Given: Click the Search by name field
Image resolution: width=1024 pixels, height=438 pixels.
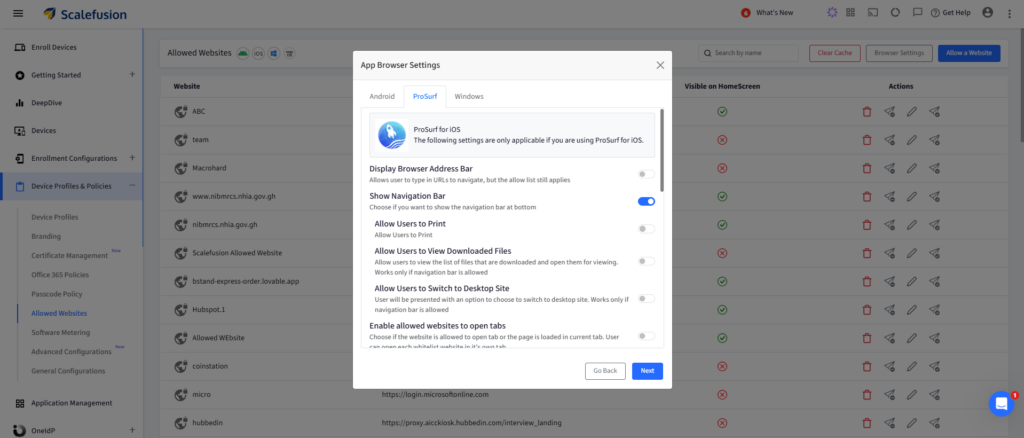Looking at the screenshot, I should click(x=748, y=53).
